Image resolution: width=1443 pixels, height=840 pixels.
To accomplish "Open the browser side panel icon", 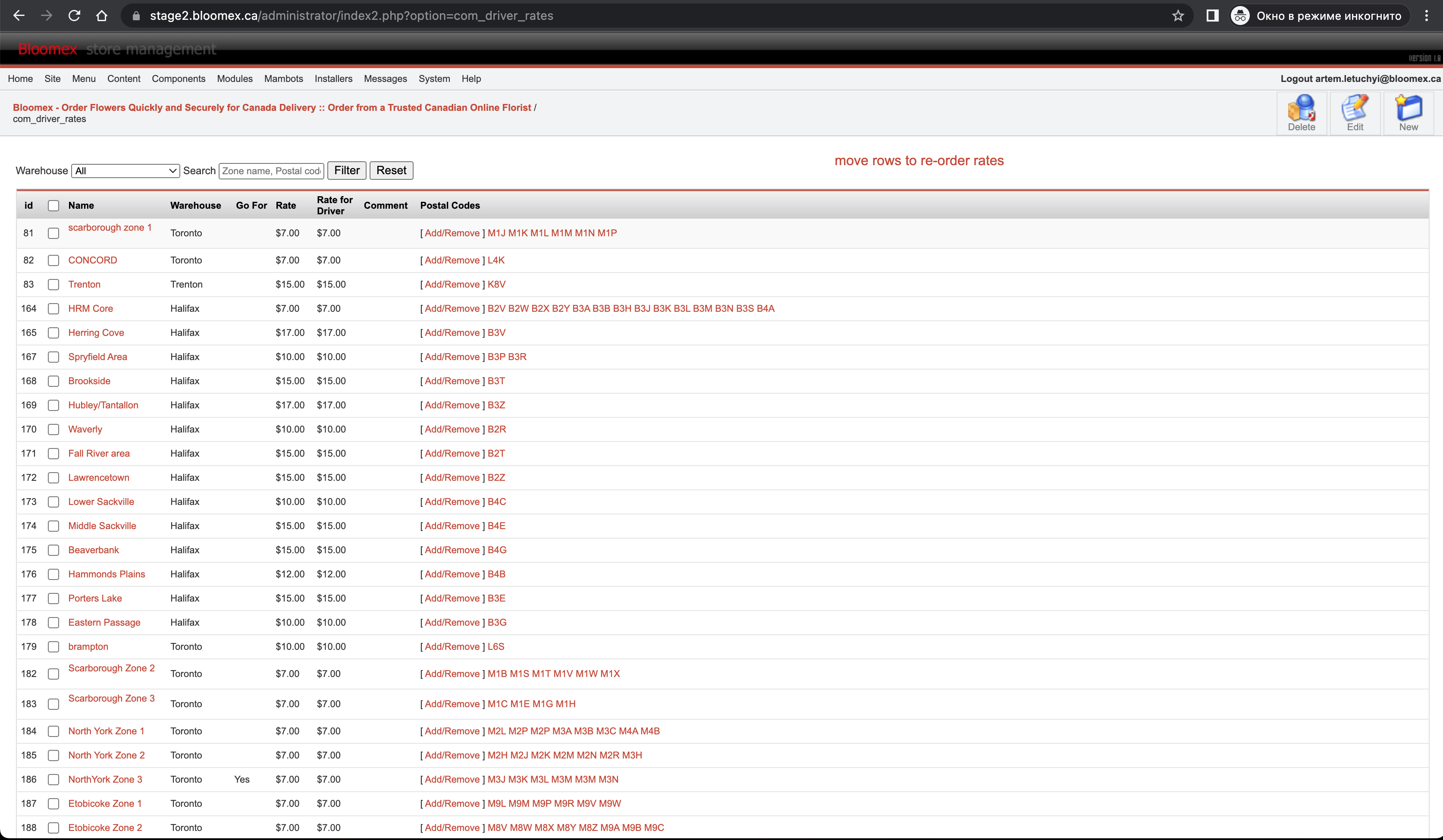I will coord(1212,16).
